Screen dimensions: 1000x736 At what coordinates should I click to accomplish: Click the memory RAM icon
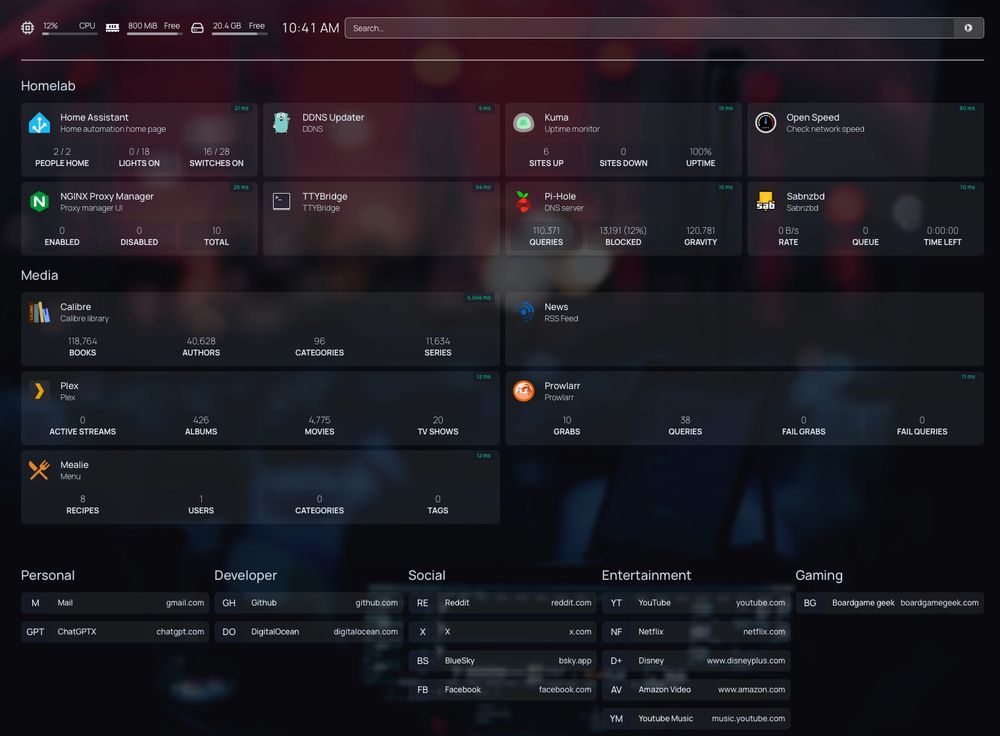(x=112, y=27)
